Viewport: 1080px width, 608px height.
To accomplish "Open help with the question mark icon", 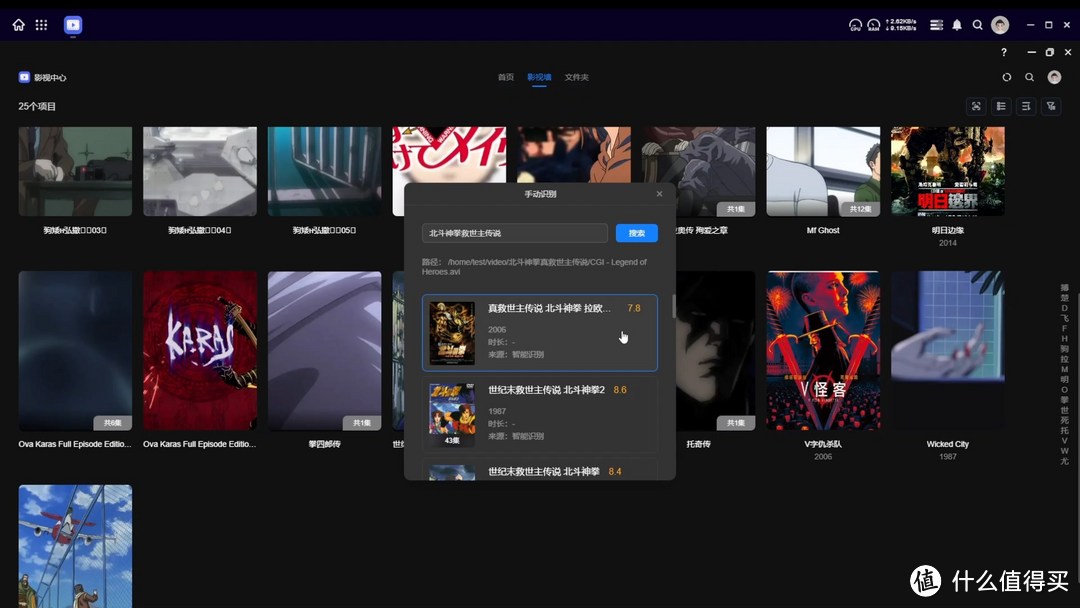I will point(1004,52).
